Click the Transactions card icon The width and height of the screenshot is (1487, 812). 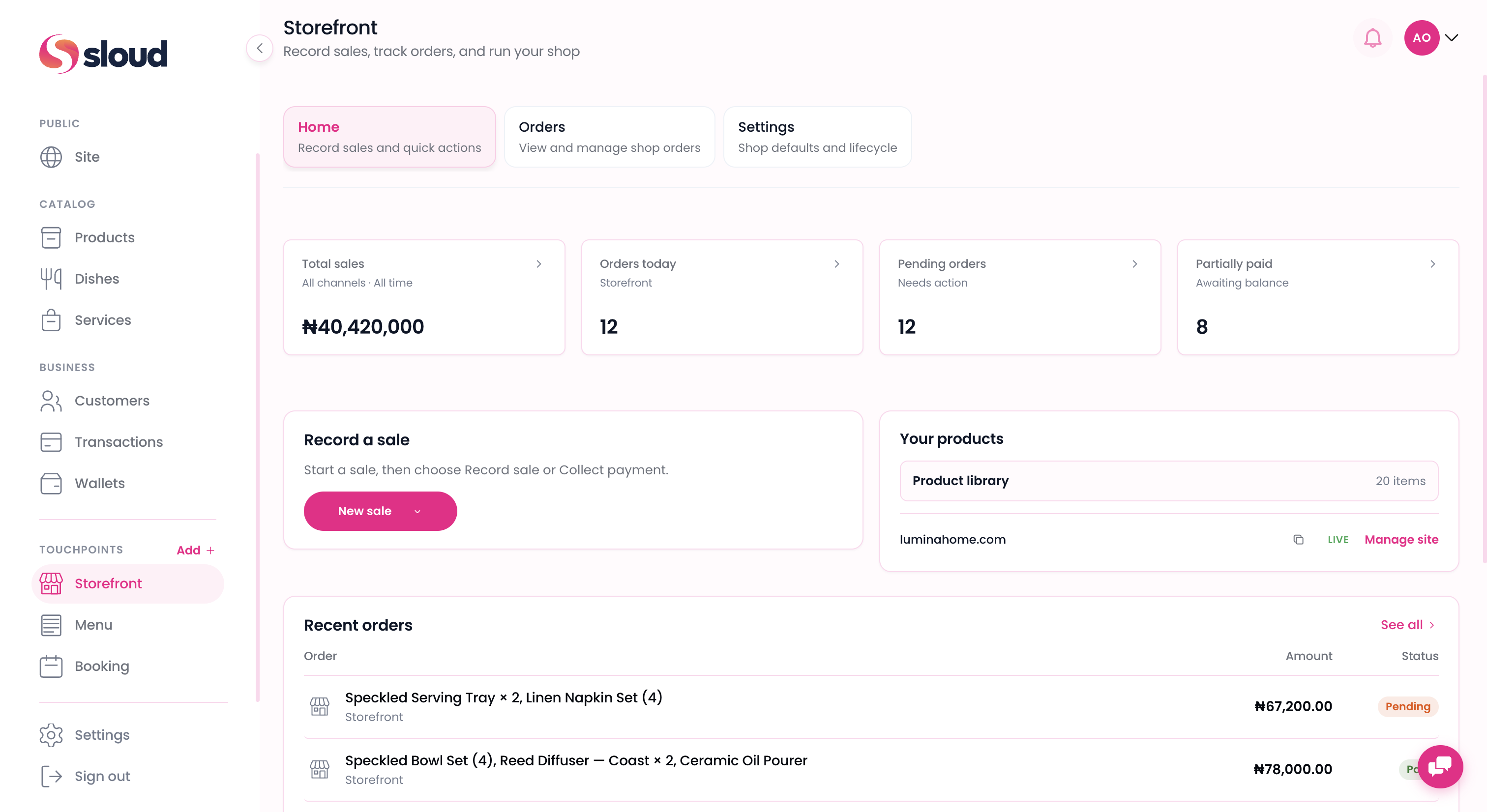[x=51, y=442]
